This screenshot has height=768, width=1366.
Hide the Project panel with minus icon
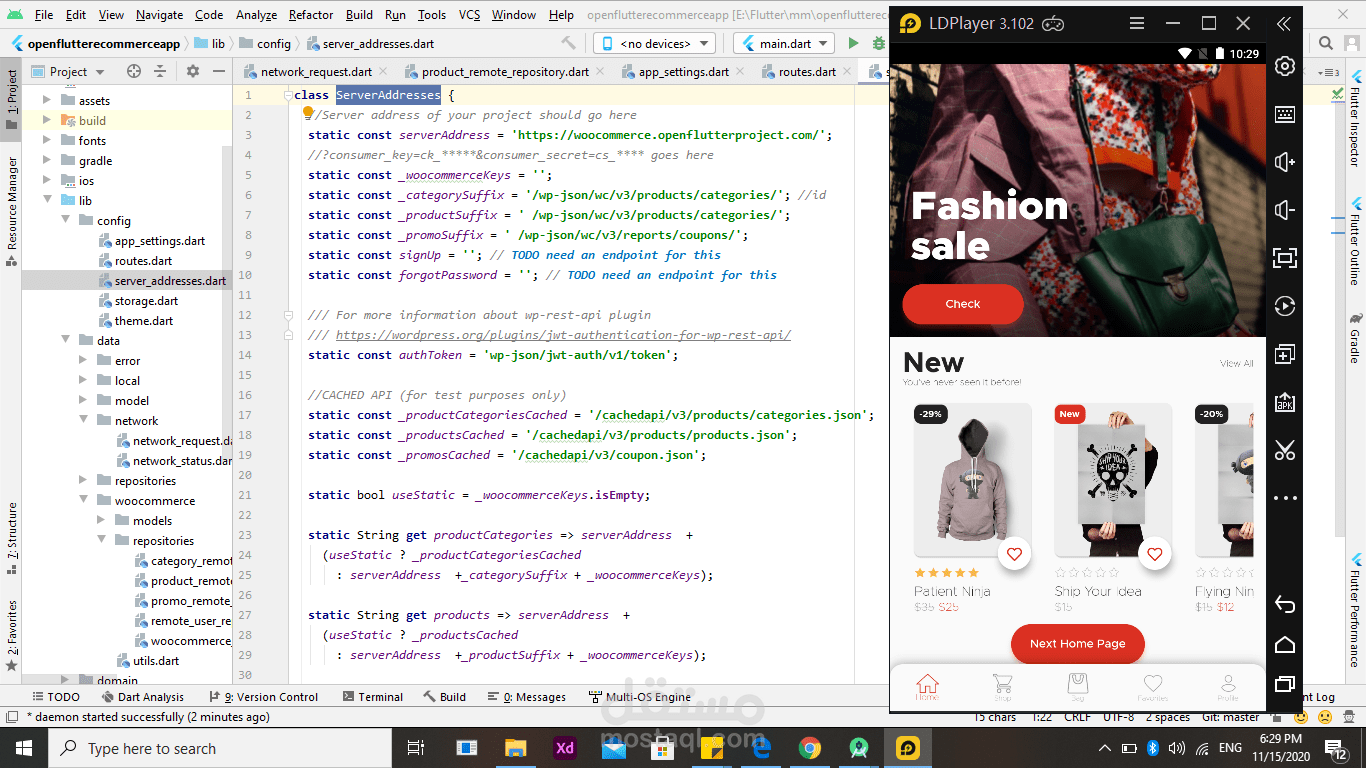click(x=218, y=71)
